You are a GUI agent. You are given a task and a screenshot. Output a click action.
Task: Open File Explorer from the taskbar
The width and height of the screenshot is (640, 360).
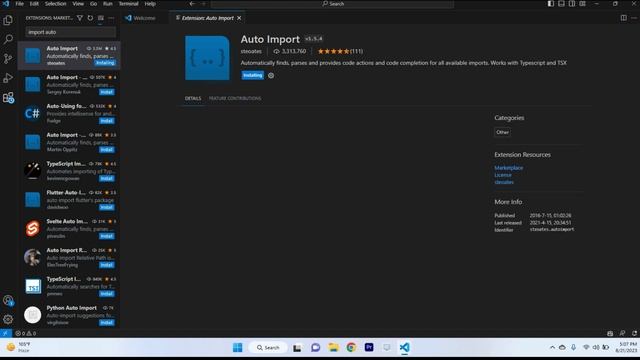click(333, 347)
